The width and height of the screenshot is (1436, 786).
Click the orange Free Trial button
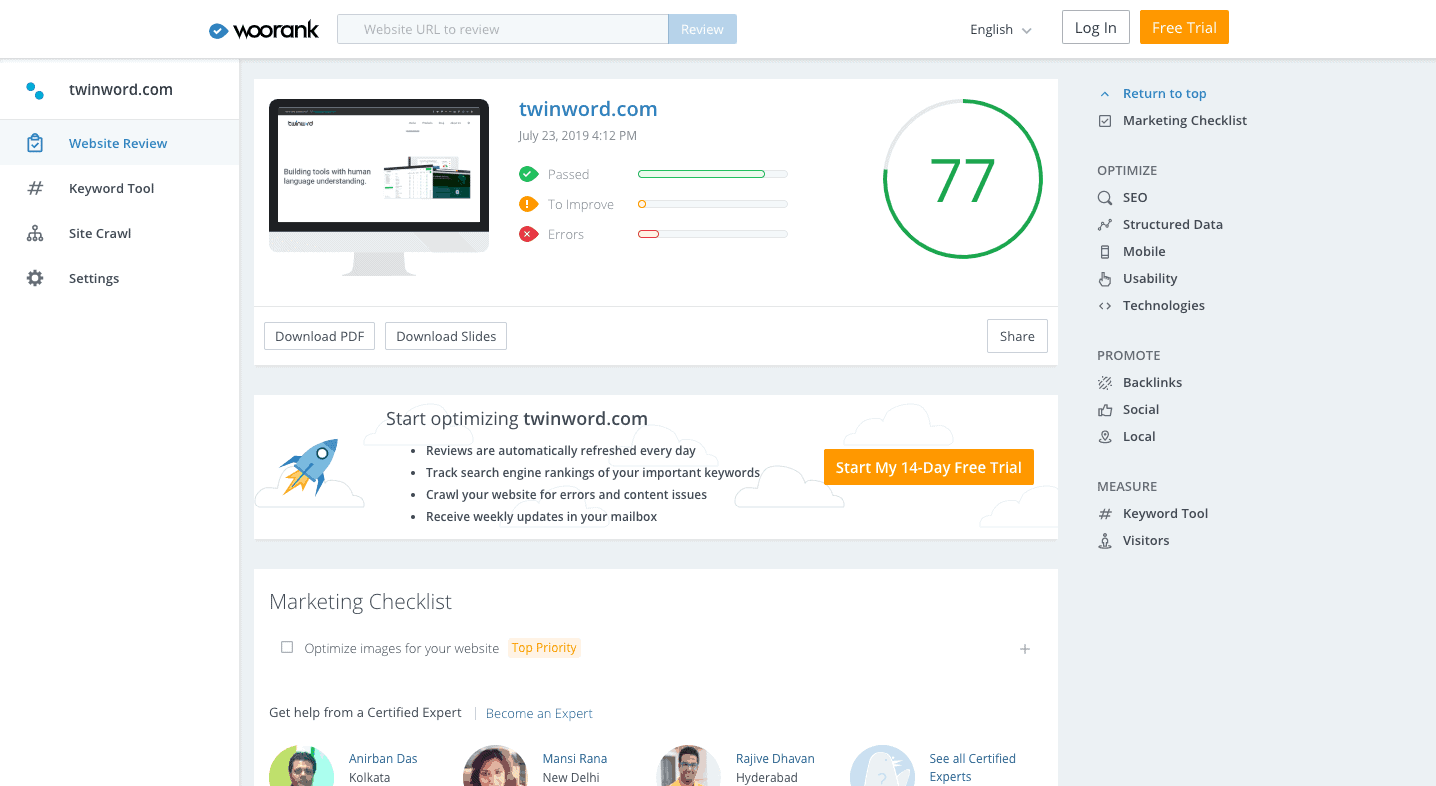[1184, 27]
